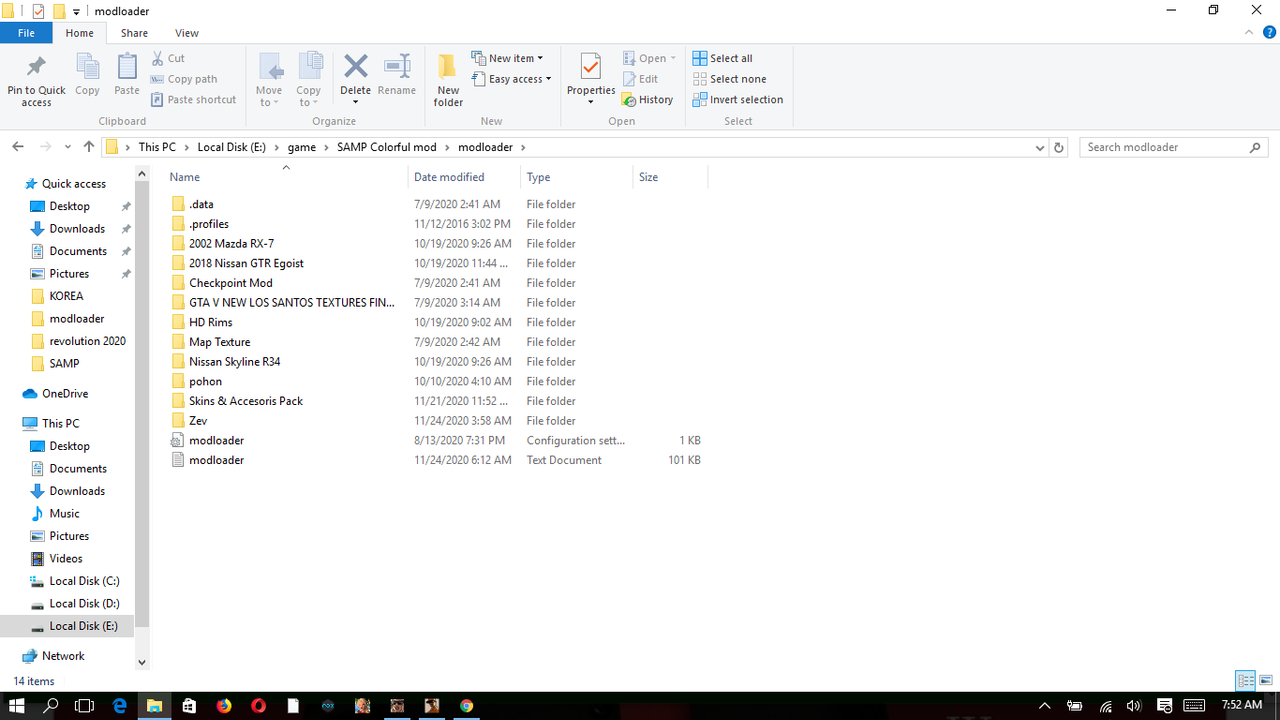Screen dimensions: 1280x720
Task: Open the Copy to dropdown
Action: pos(309,80)
